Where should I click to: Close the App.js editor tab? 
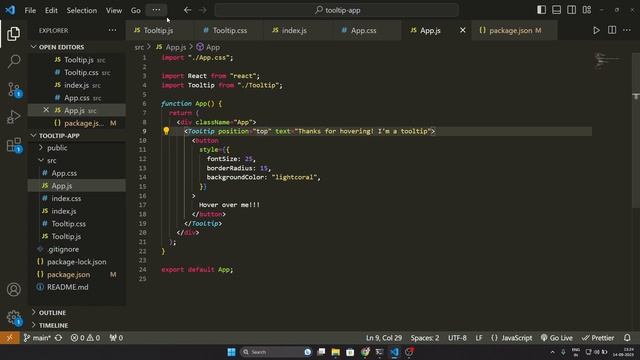(462, 30)
